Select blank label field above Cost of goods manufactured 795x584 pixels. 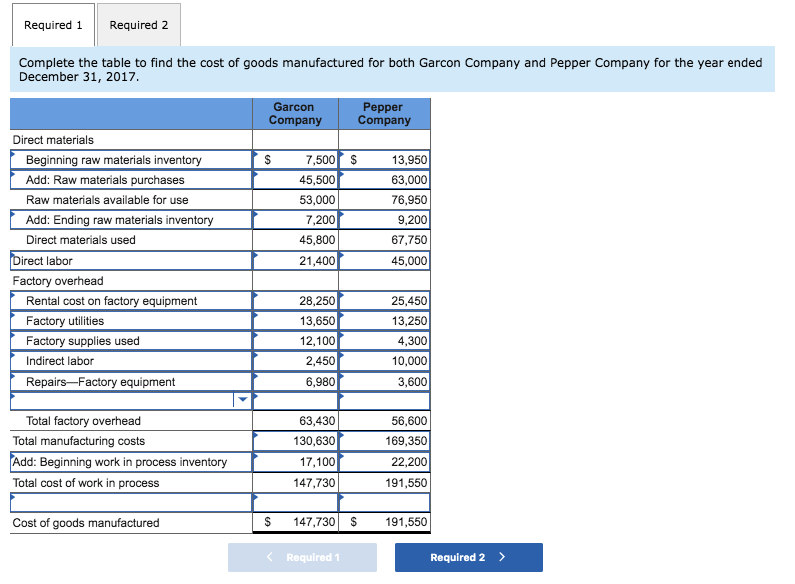[x=131, y=502]
